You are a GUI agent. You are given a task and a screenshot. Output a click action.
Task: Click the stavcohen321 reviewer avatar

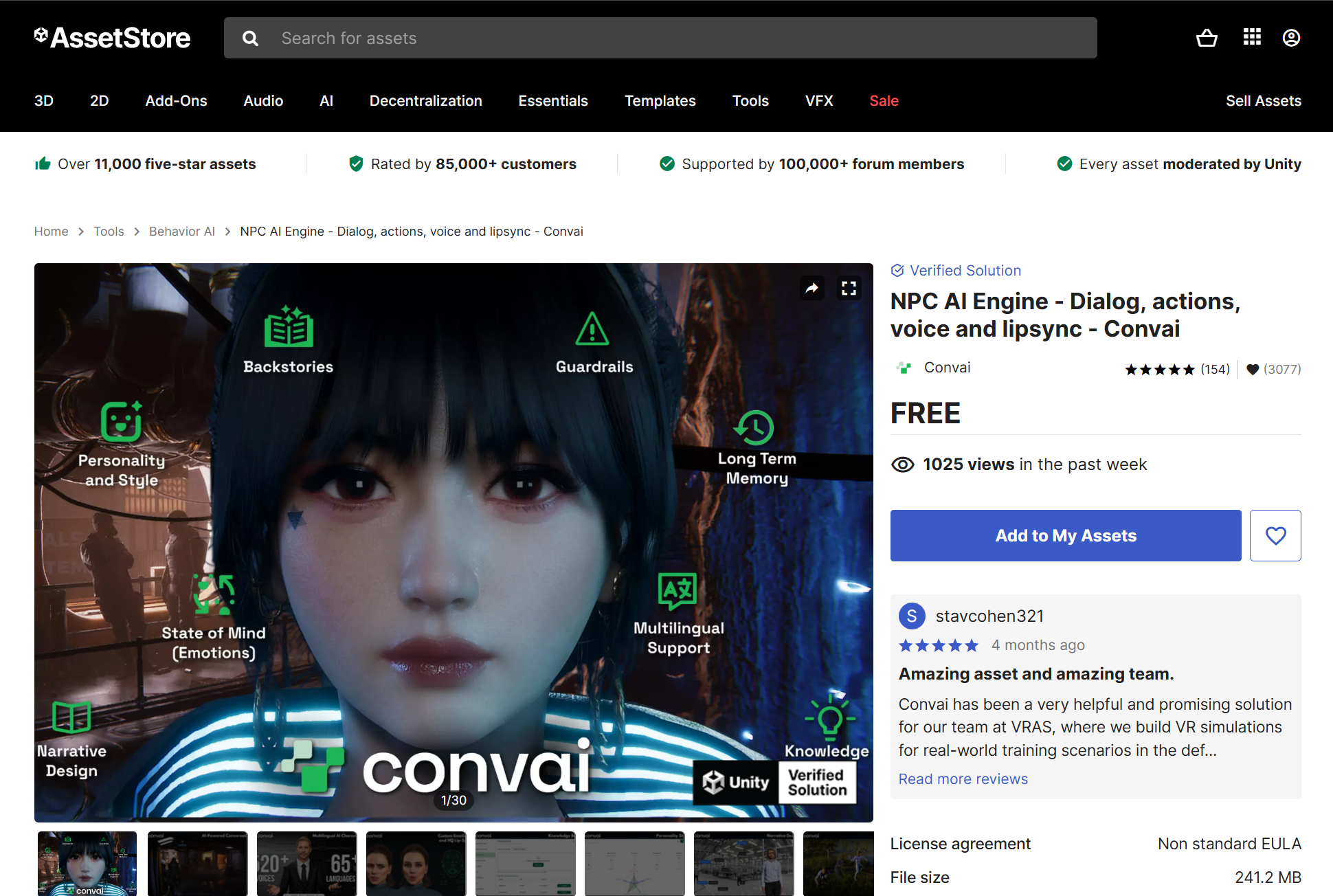click(x=912, y=616)
